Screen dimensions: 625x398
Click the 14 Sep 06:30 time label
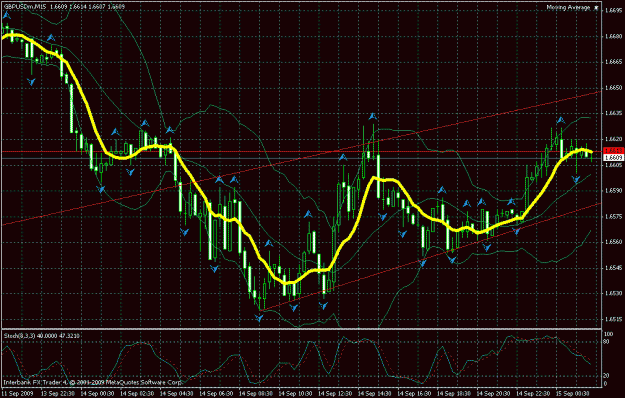tap(216, 393)
